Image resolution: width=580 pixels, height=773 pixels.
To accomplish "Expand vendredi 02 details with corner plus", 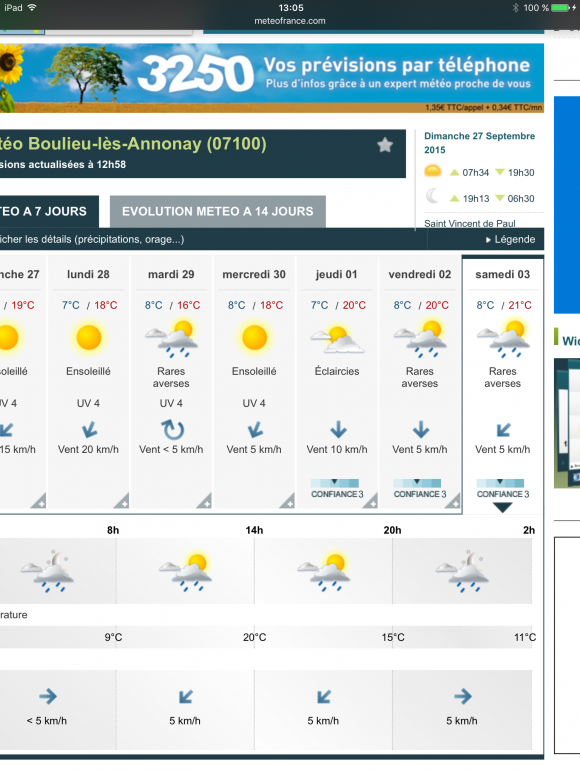I will tap(453, 501).
